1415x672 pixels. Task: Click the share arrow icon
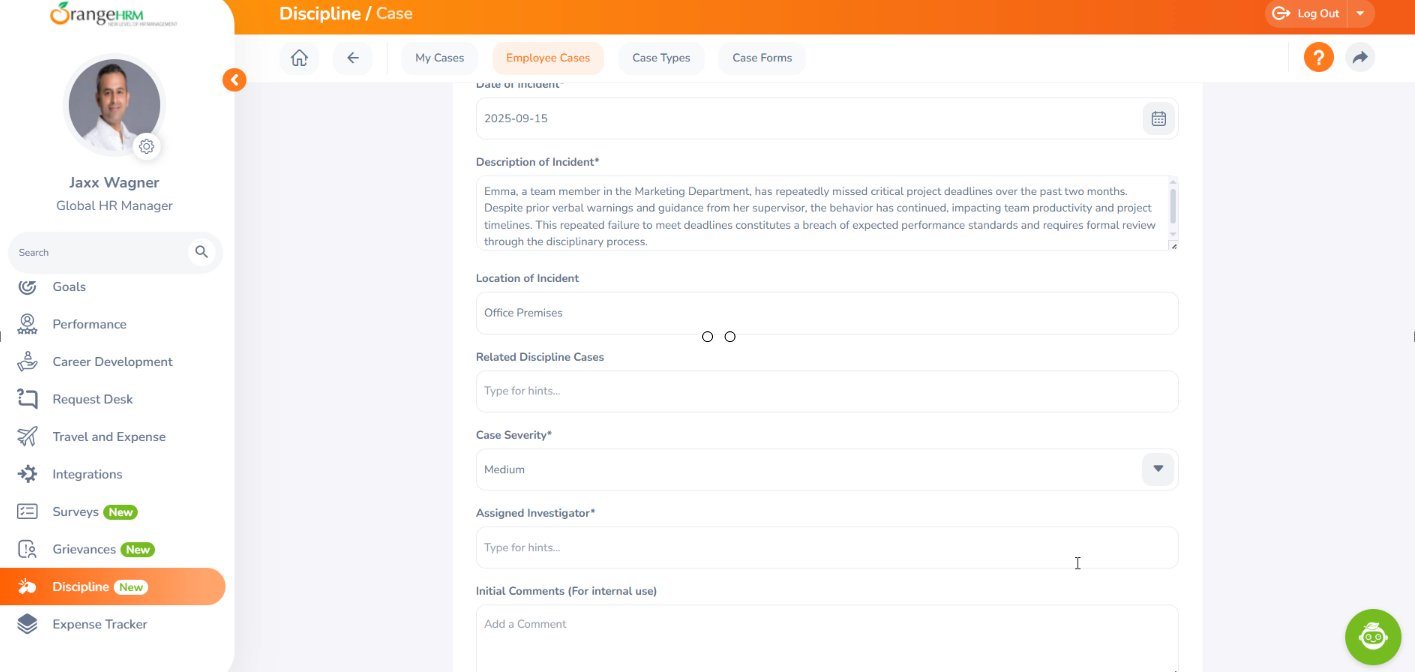1359,58
